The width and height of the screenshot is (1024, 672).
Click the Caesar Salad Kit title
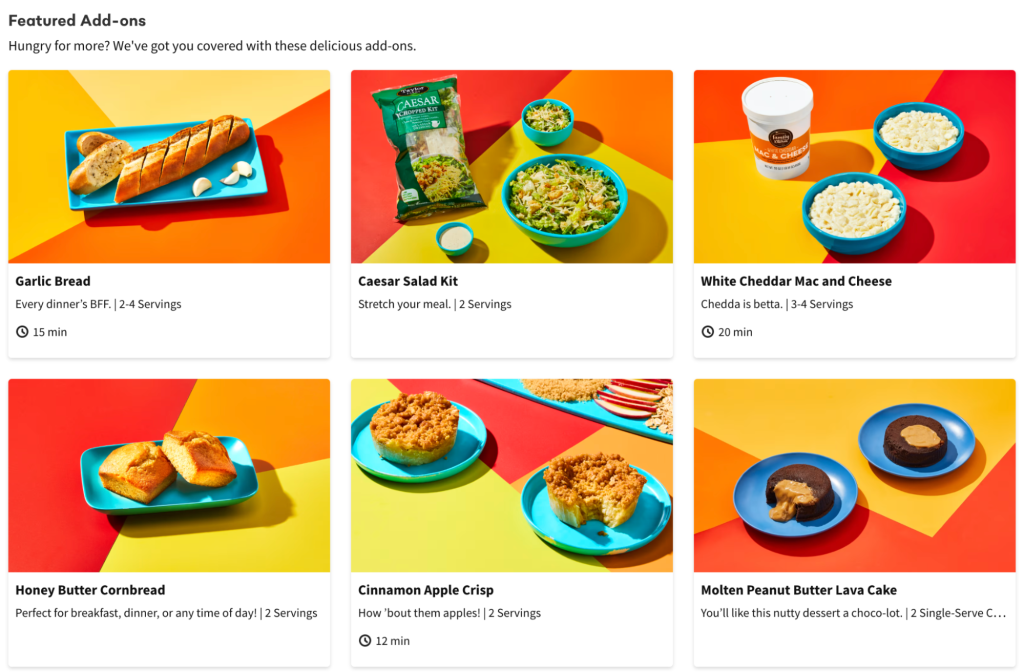[408, 281]
